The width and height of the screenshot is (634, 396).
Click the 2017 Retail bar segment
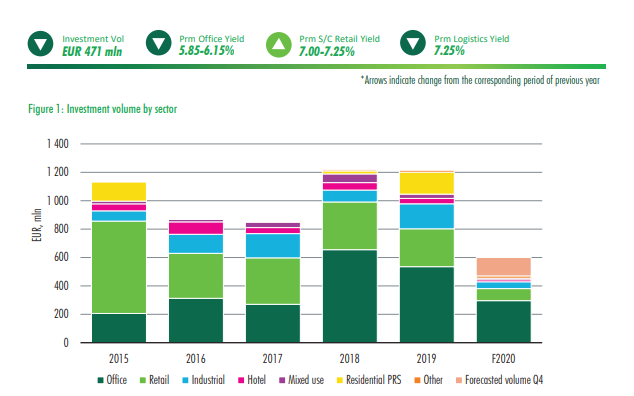(273, 281)
